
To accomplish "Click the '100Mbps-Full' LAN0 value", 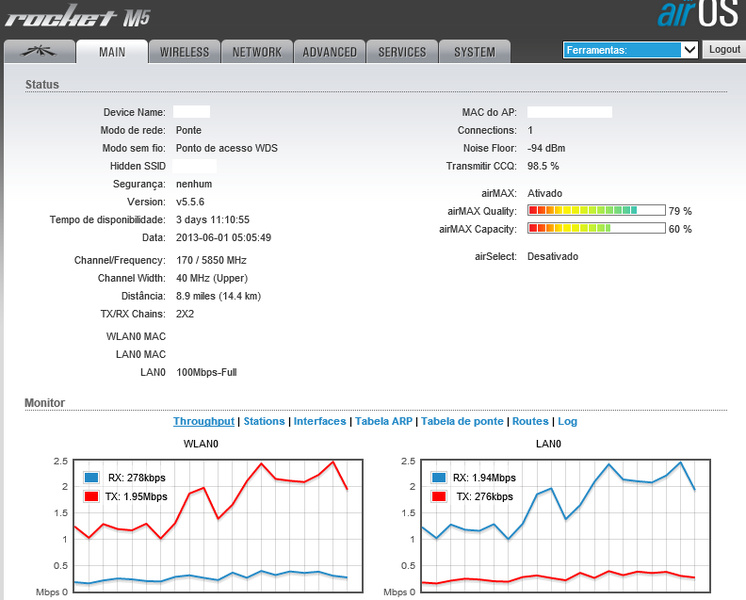I will pyautogui.click(x=206, y=372).
